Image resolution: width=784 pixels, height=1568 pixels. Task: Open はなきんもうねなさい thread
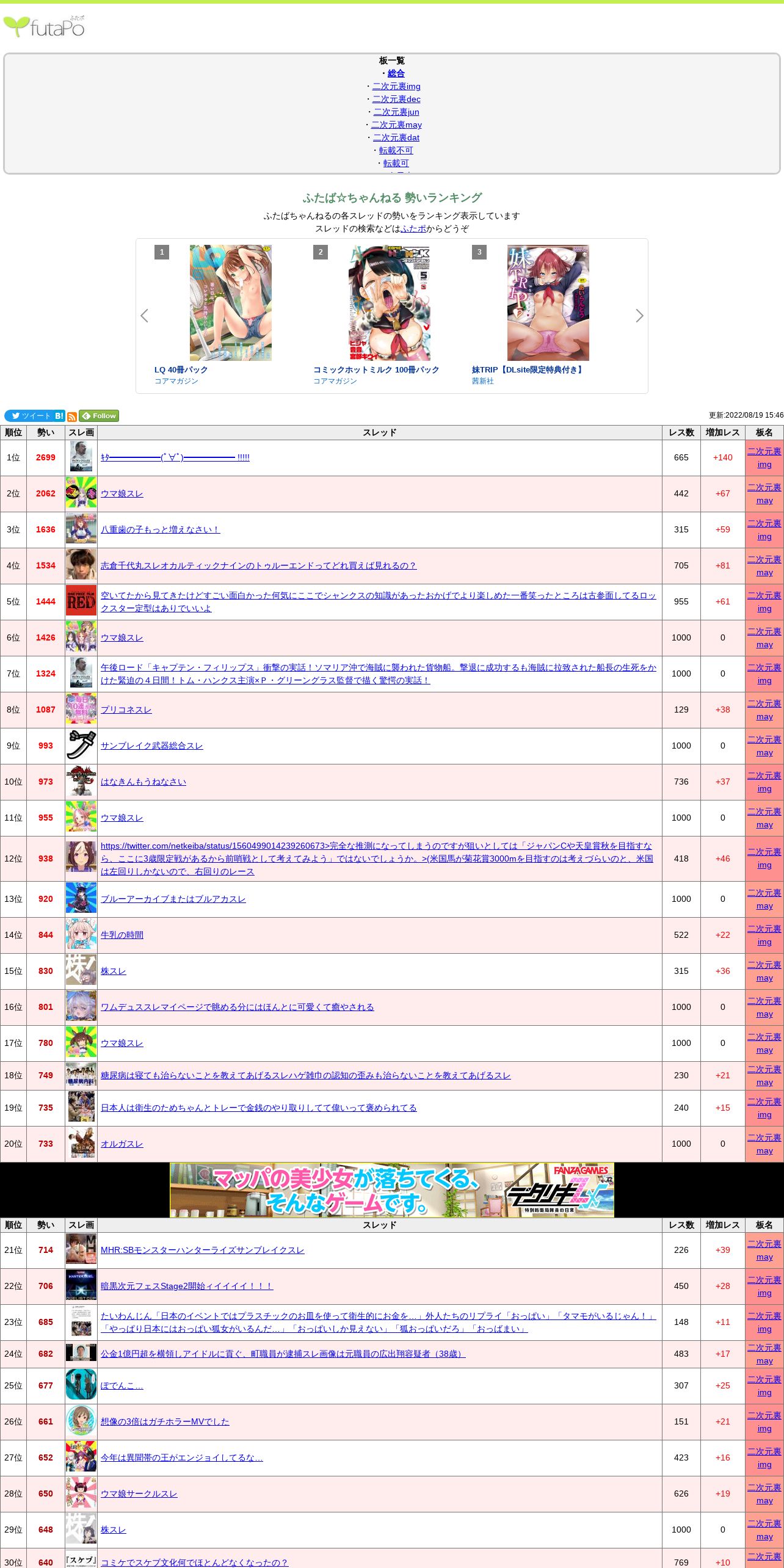[143, 782]
